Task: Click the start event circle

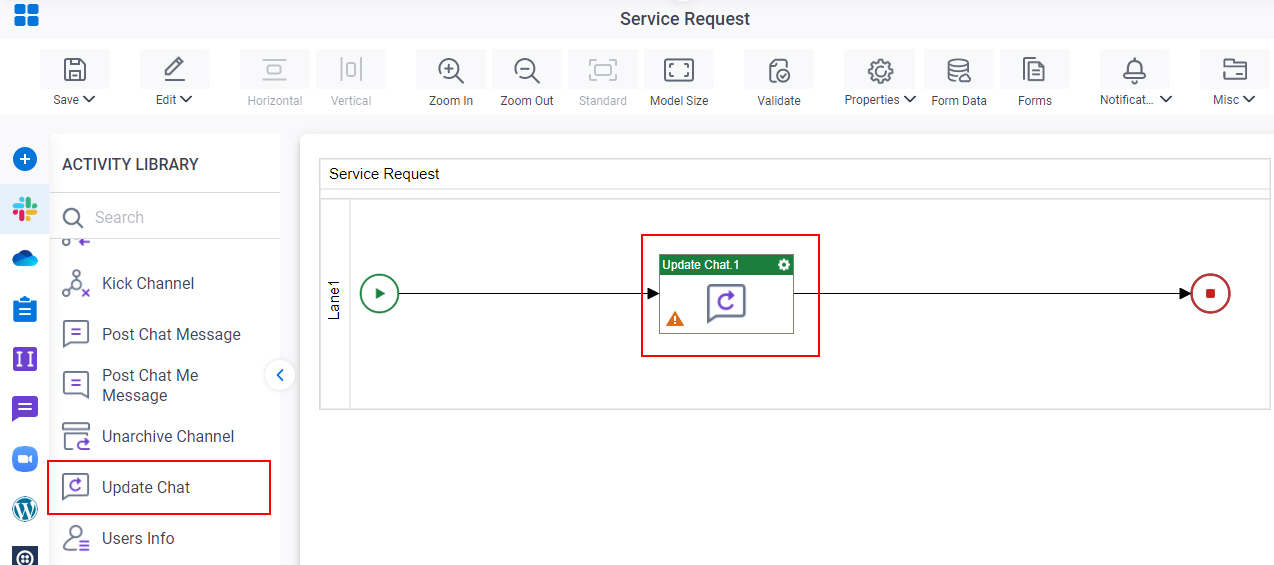Action: [x=379, y=294]
